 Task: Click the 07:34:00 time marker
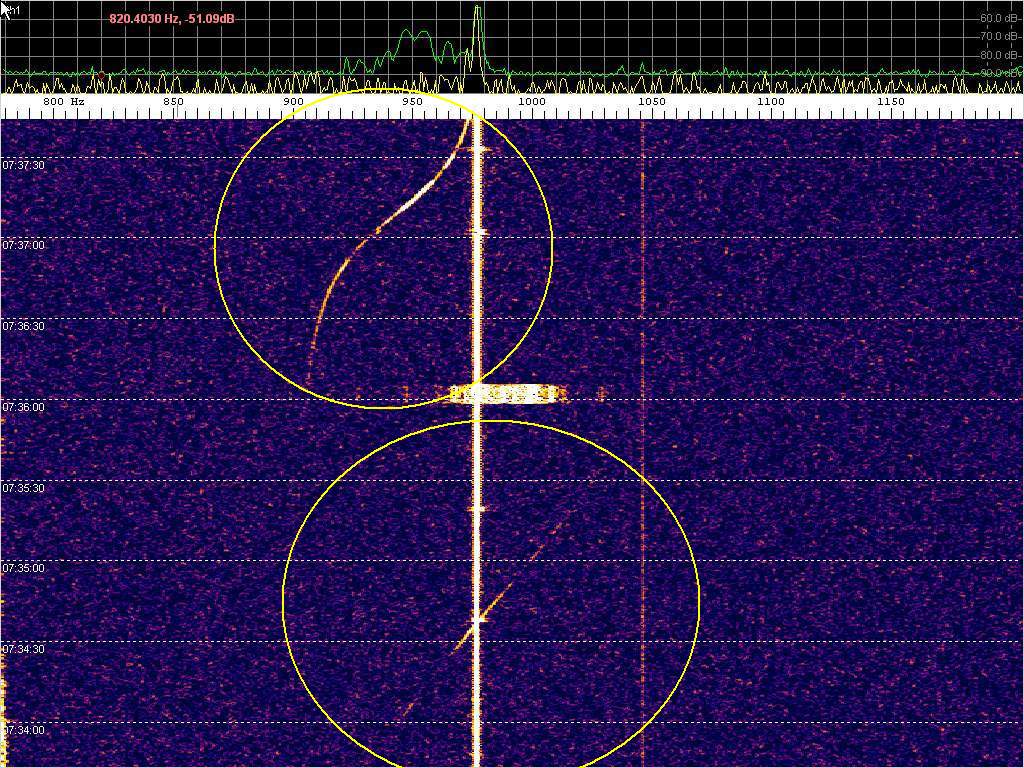click(23, 730)
